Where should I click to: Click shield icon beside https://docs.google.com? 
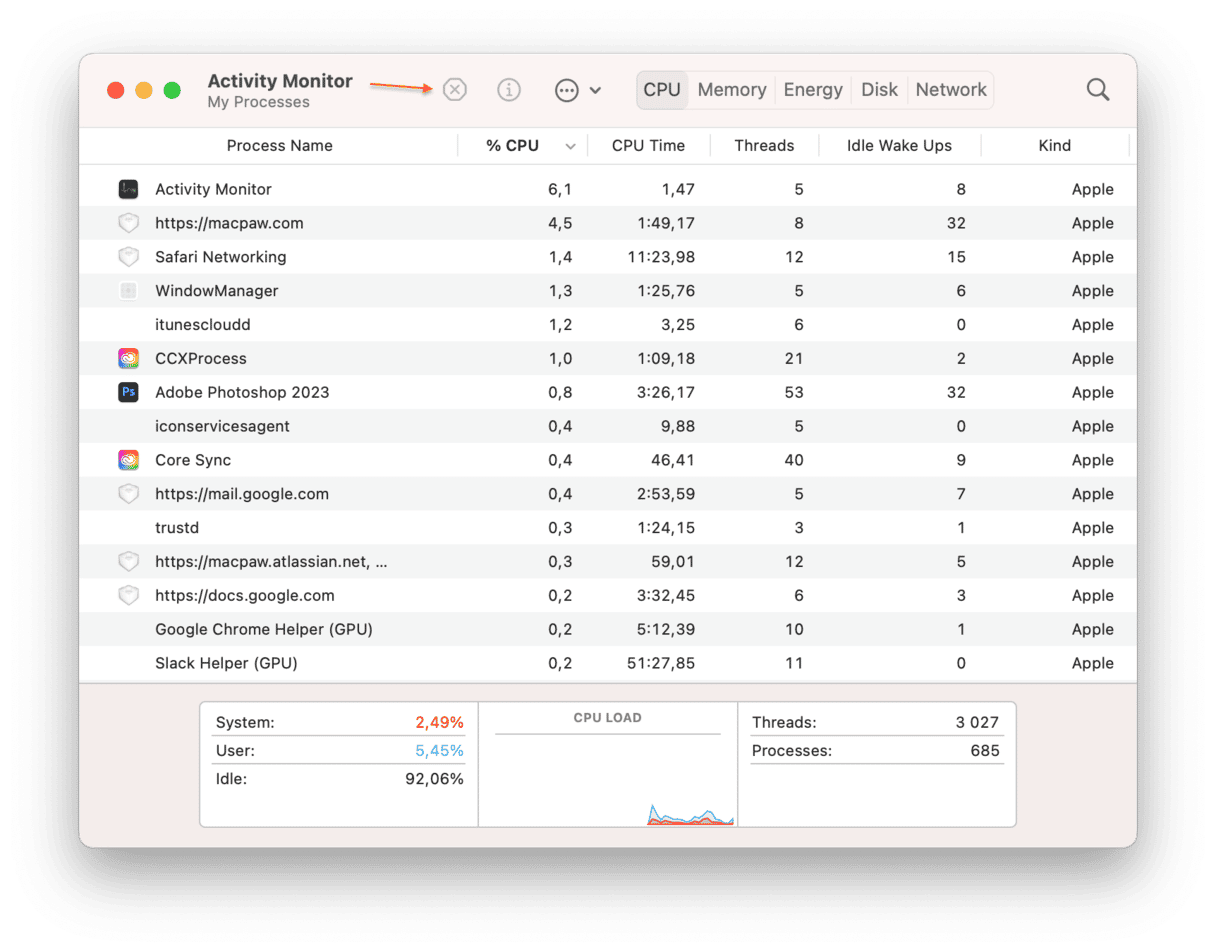(128, 595)
